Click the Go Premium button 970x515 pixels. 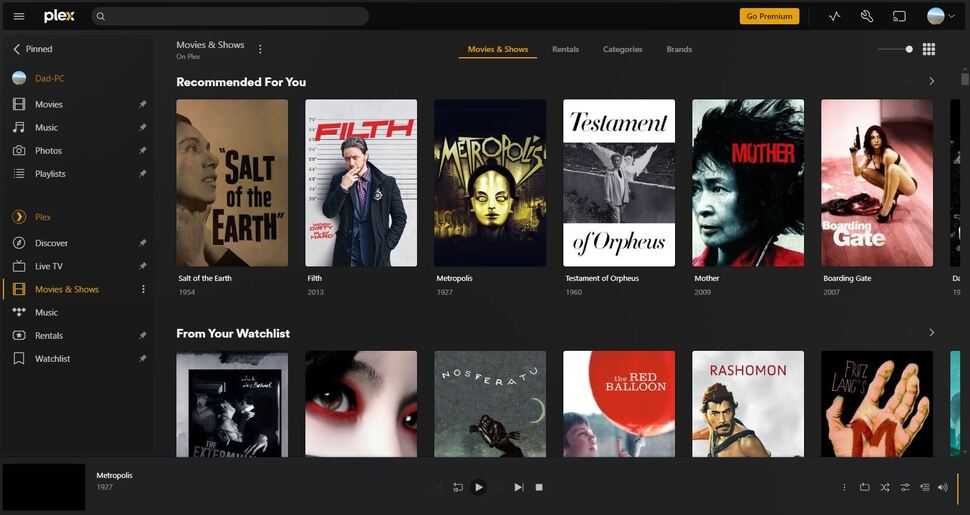coord(769,16)
